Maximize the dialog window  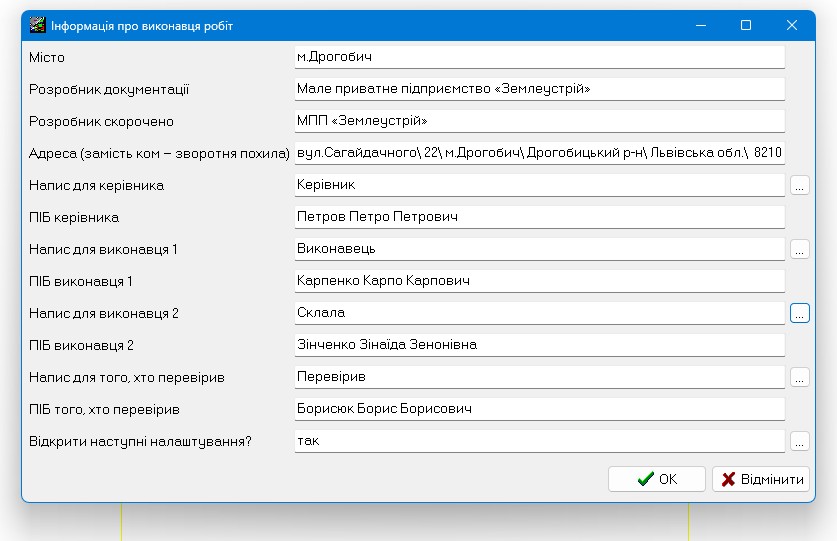coord(746,25)
